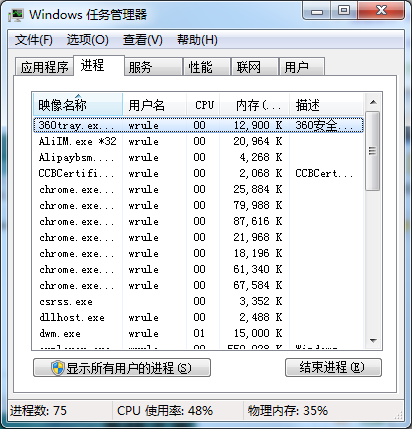
Task: Maximize the Task Manager window
Action: (344, 11)
